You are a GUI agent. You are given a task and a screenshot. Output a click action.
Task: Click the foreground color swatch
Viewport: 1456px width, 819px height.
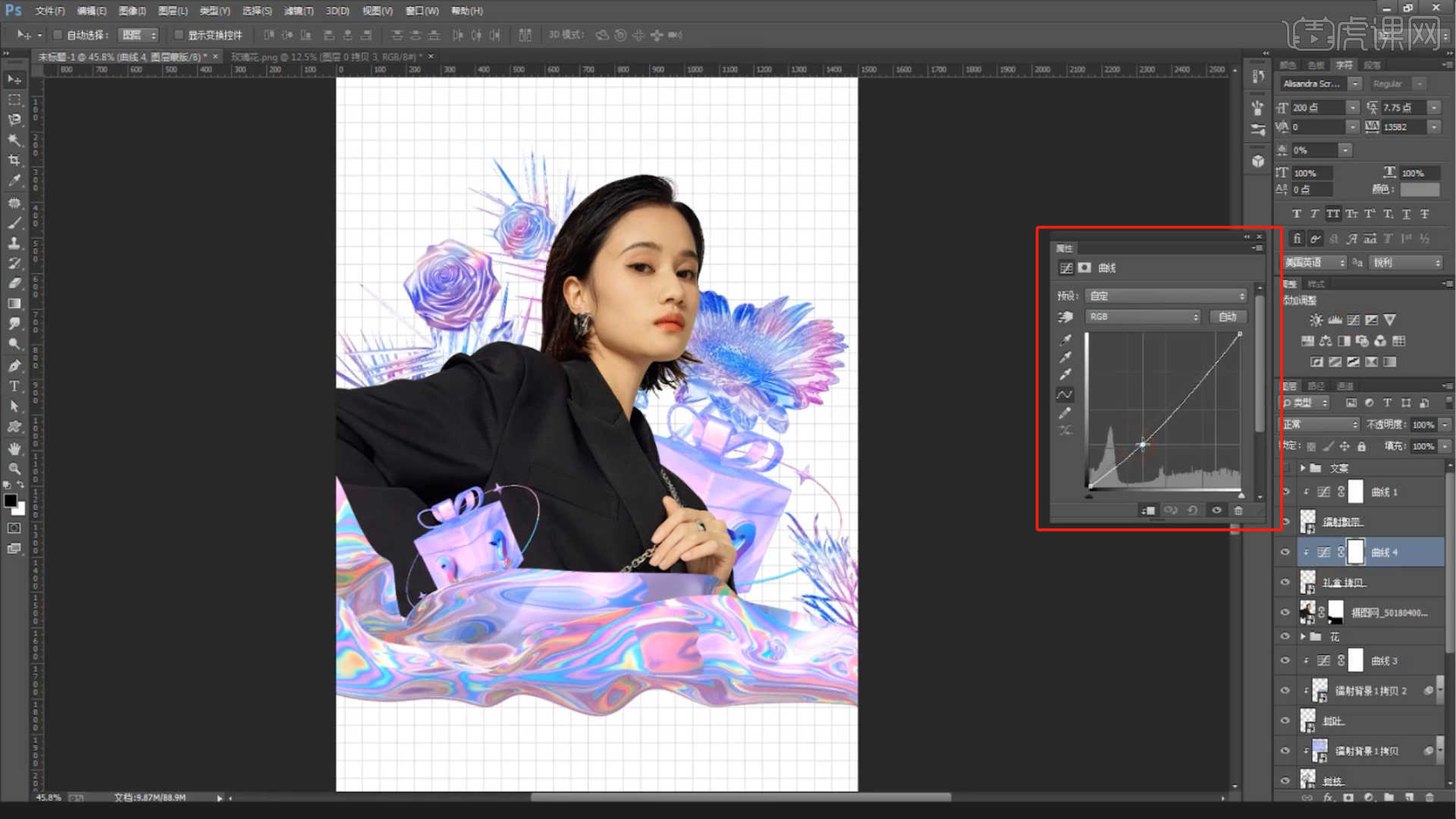click(11, 501)
